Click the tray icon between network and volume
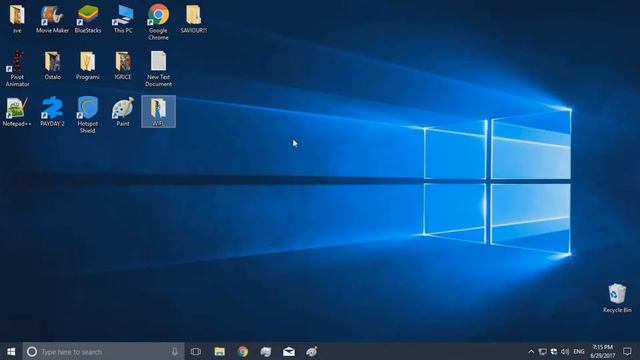 pos(554,351)
